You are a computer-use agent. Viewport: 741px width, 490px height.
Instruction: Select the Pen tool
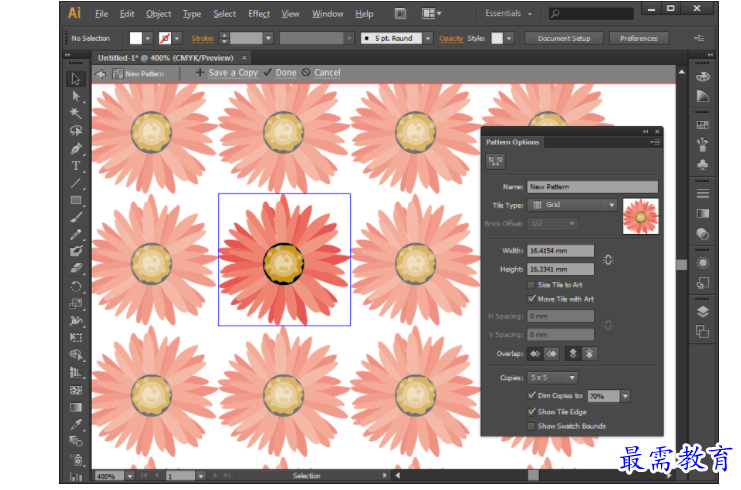[x=76, y=148]
